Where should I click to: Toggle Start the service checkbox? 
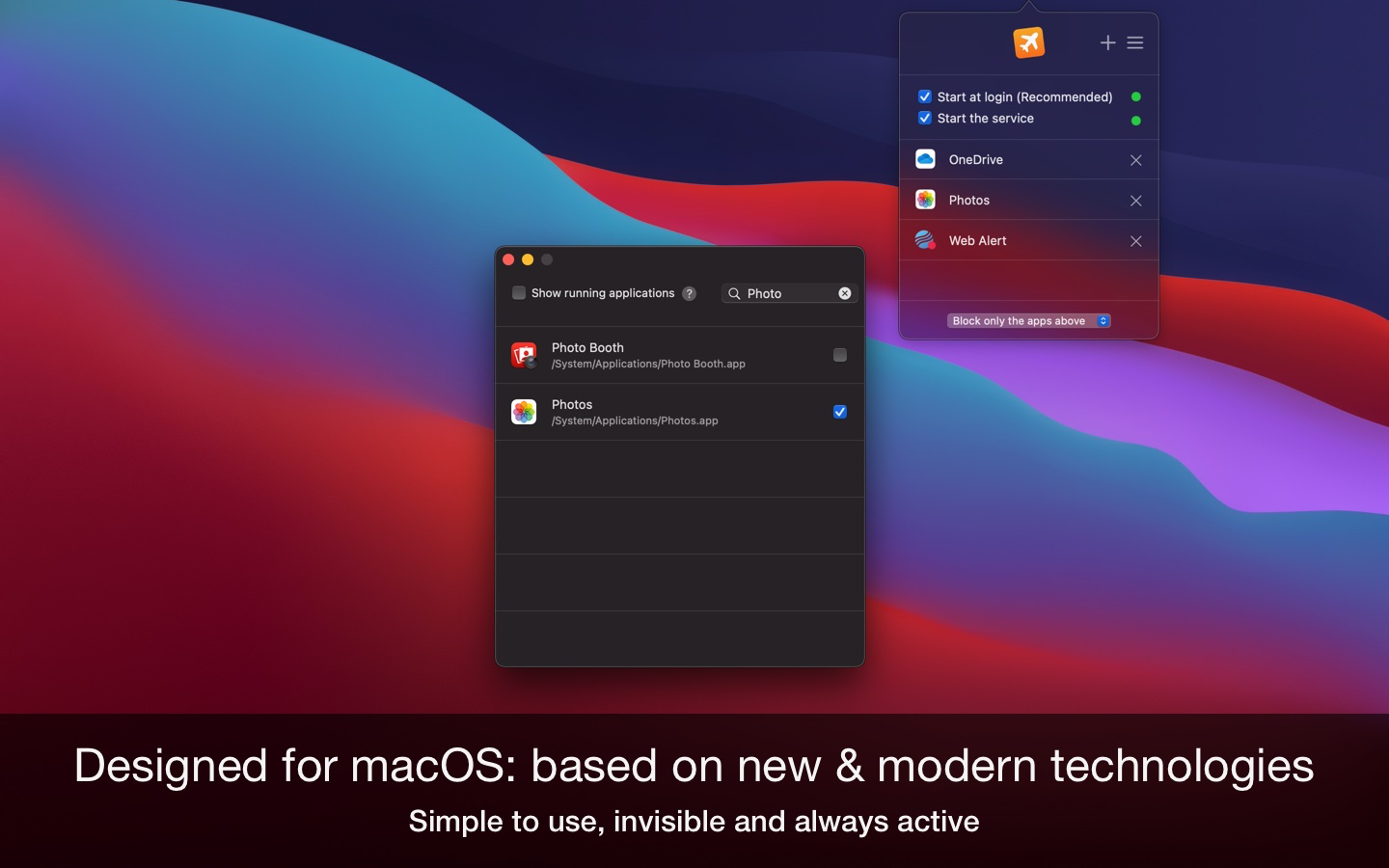pos(925,118)
